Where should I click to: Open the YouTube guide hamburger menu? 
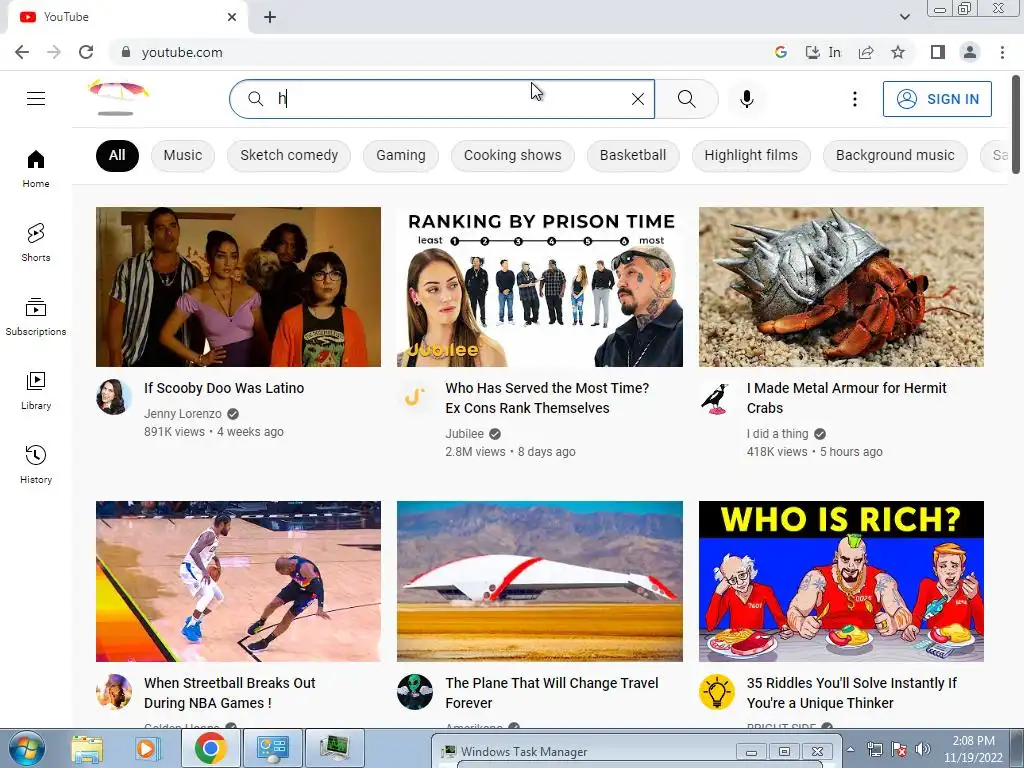click(x=36, y=99)
